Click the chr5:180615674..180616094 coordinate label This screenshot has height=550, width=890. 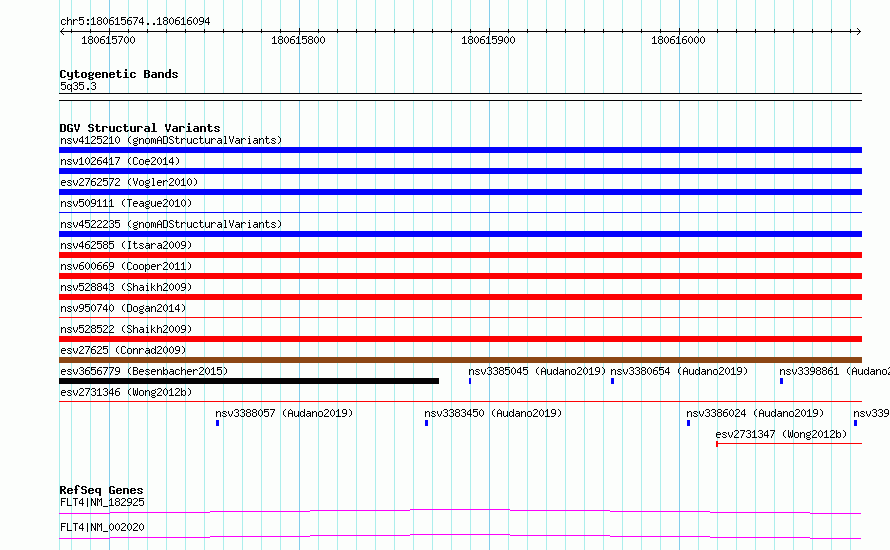(x=135, y=21)
